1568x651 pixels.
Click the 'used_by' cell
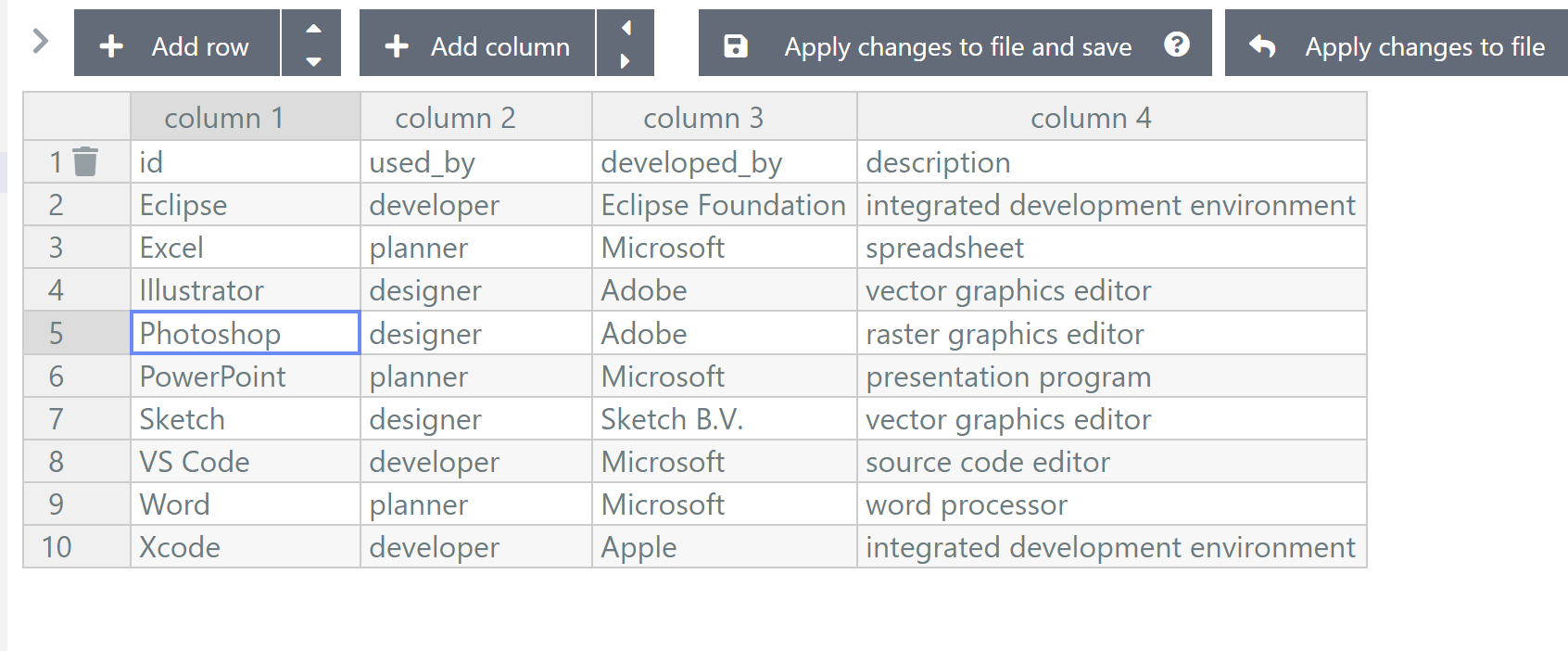(x=476, y=162)
